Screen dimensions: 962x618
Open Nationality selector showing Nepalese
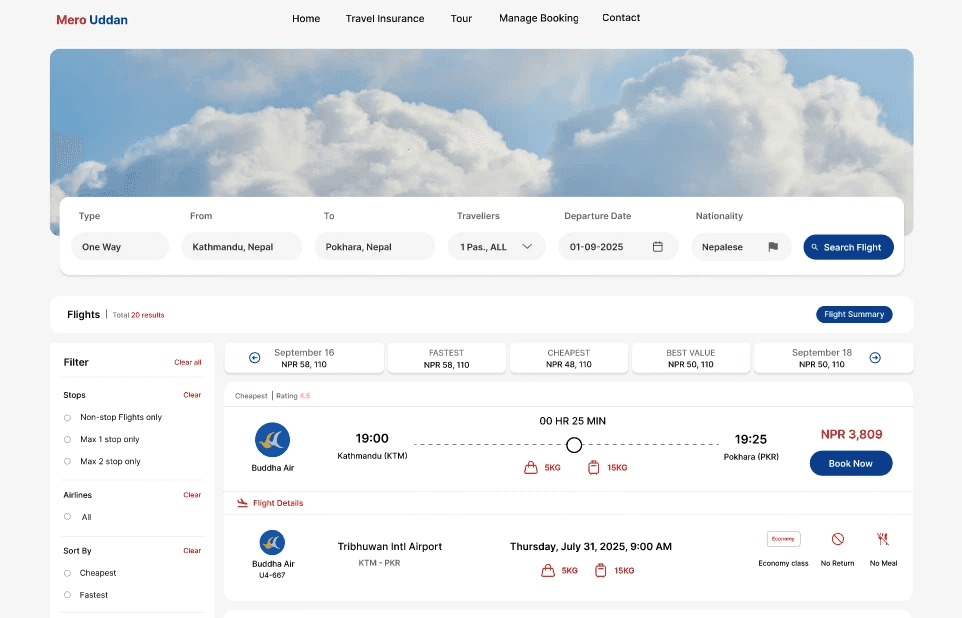pos(741,247)
